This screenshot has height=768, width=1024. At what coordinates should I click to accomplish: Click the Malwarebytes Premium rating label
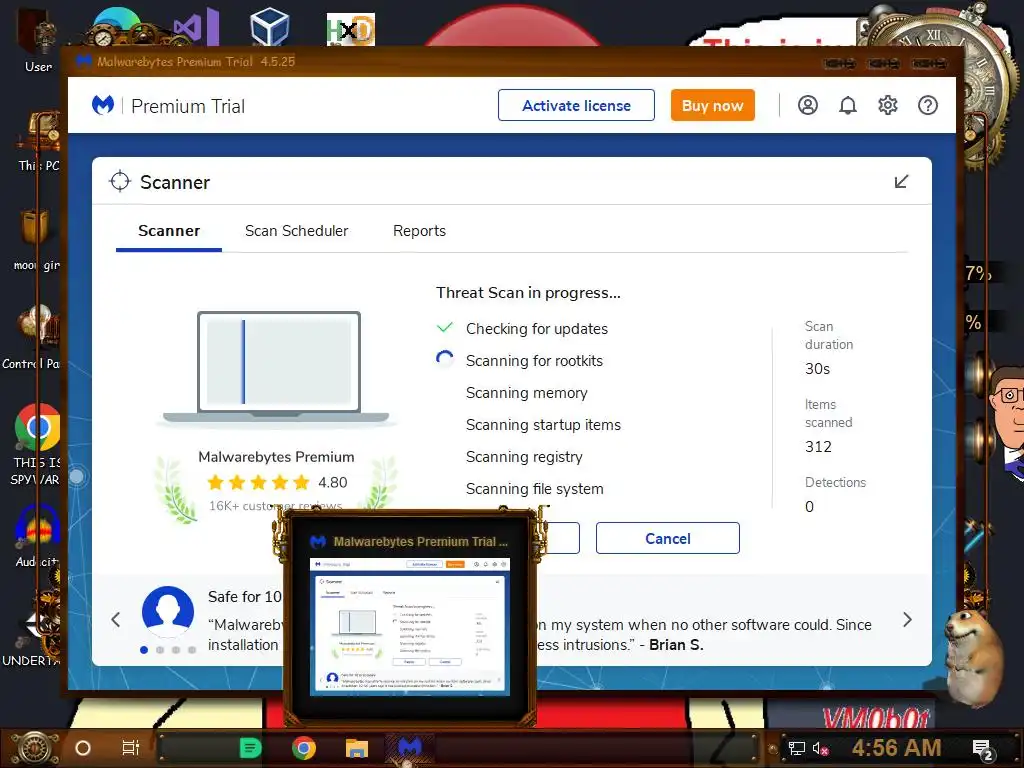pyautogui.click(x=276, y=456)
